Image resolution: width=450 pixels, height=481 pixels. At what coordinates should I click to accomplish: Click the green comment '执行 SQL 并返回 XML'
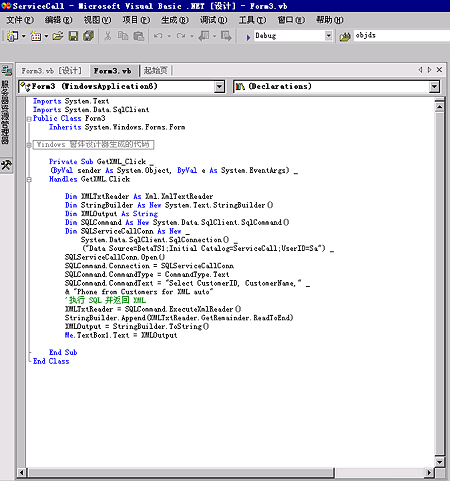pos(105,300)
